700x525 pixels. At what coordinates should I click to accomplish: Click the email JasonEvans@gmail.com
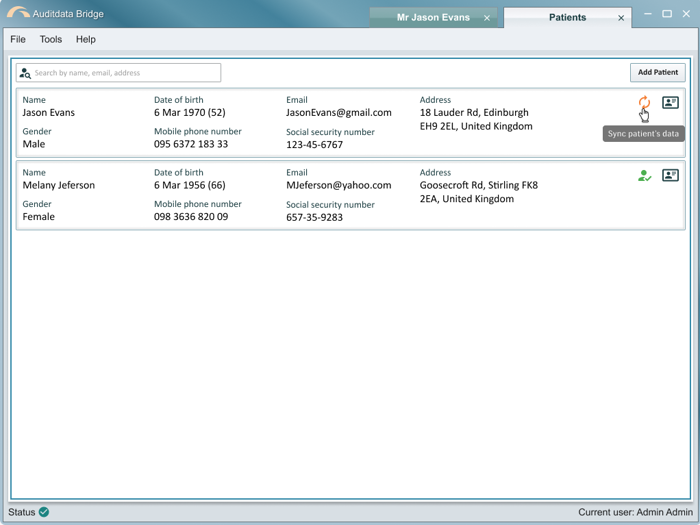339,112
